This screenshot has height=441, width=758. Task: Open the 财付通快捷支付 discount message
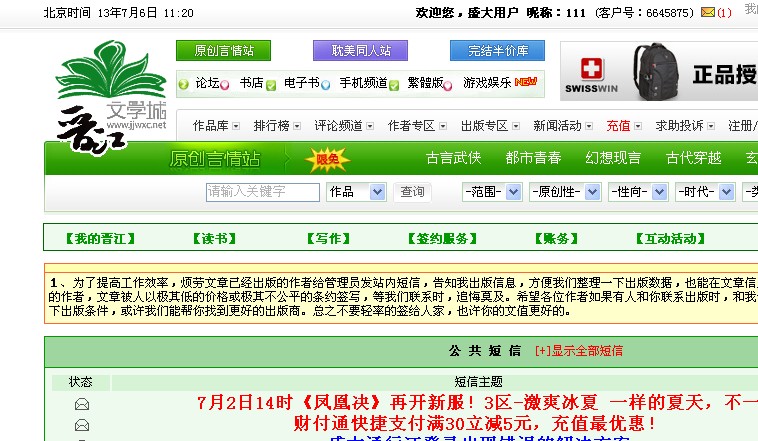[475, 423]
